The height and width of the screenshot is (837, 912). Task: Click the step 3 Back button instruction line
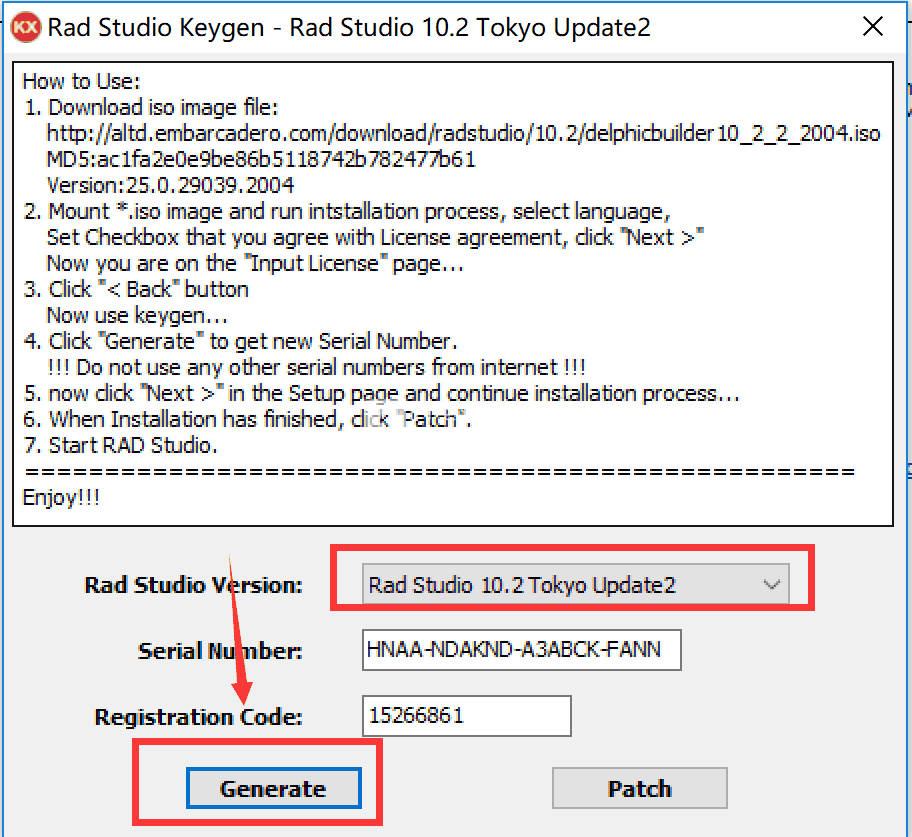[137, 290]
